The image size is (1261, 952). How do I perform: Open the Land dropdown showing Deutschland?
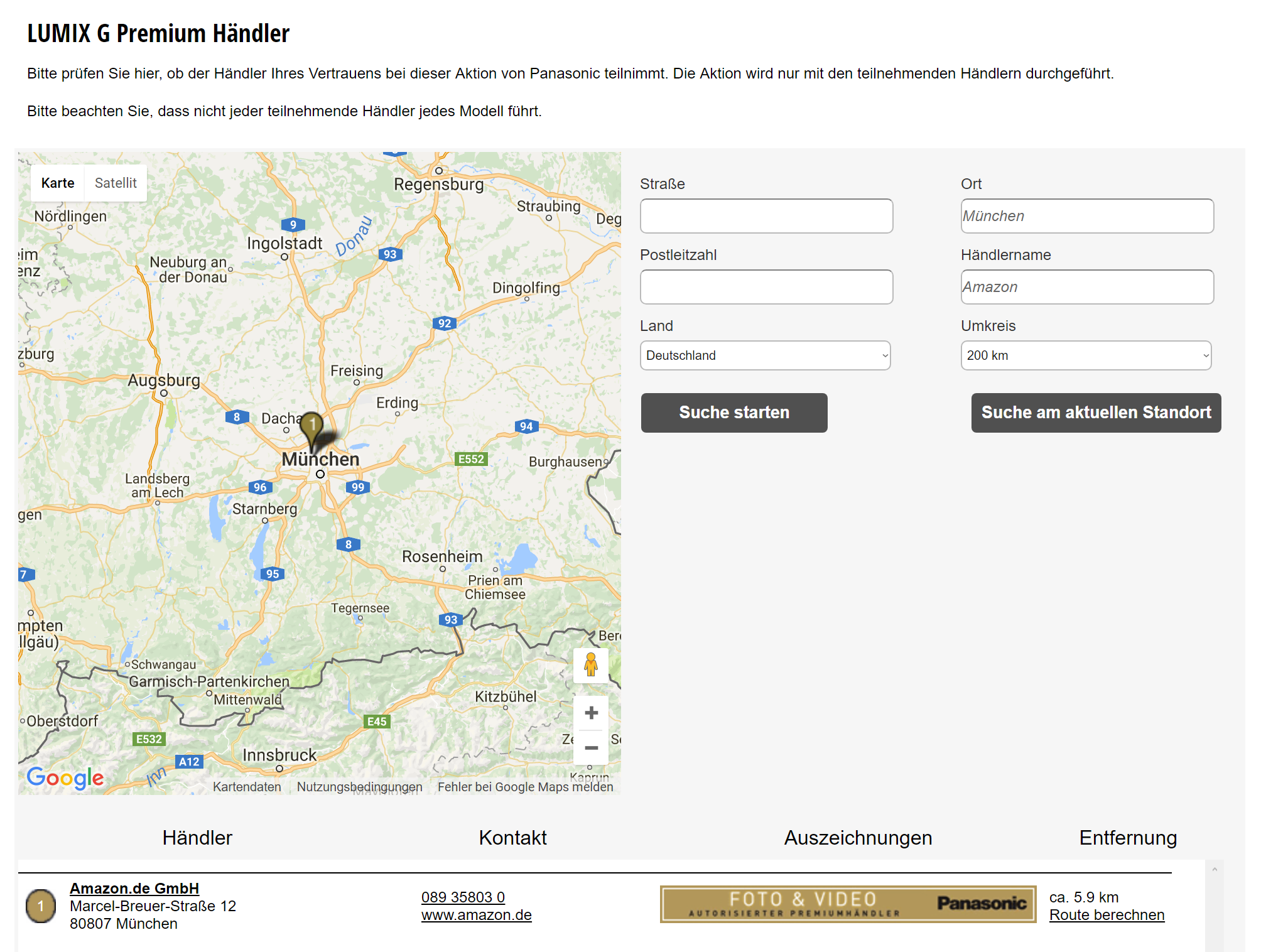click(x=765, y=355)
